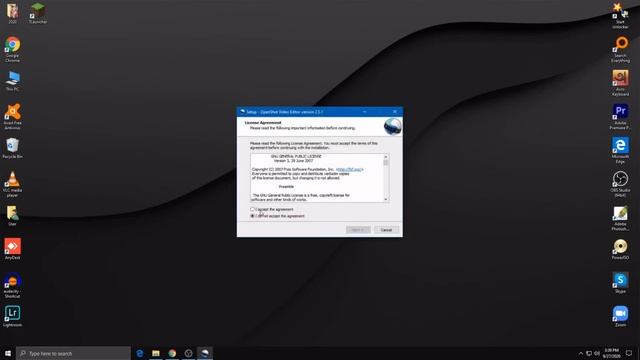Select the VLC media player desktop icon

(x=13, y=184)
